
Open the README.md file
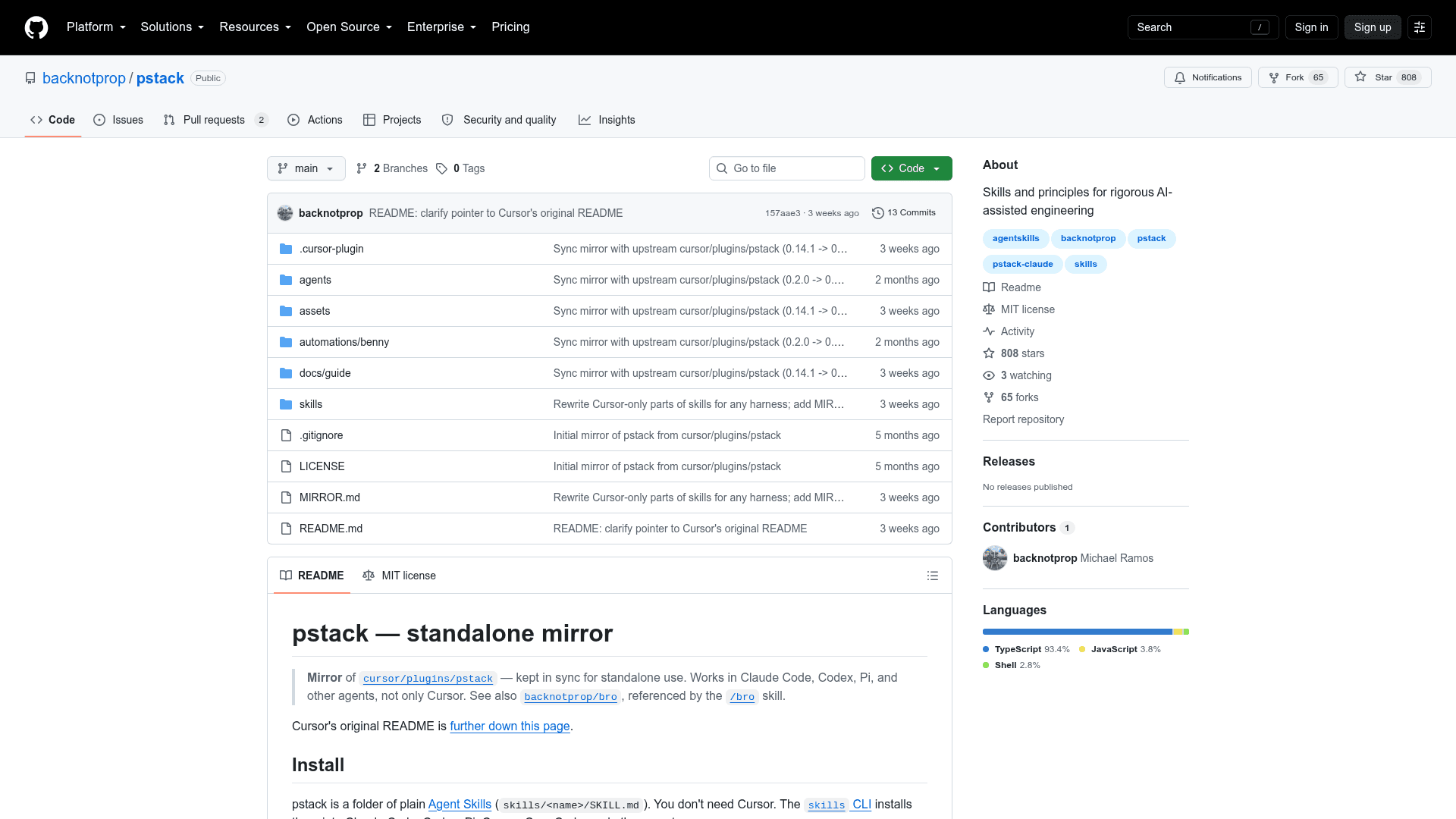tap(331, 529)
